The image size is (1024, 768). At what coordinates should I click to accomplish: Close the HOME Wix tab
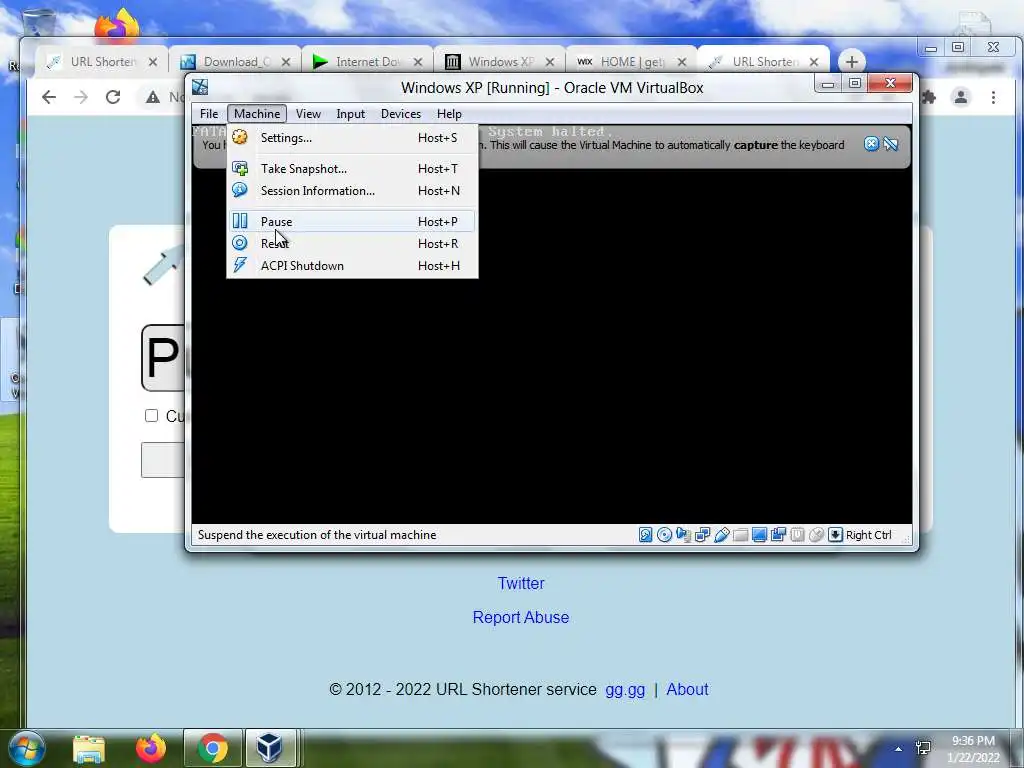tap(682, 62)
